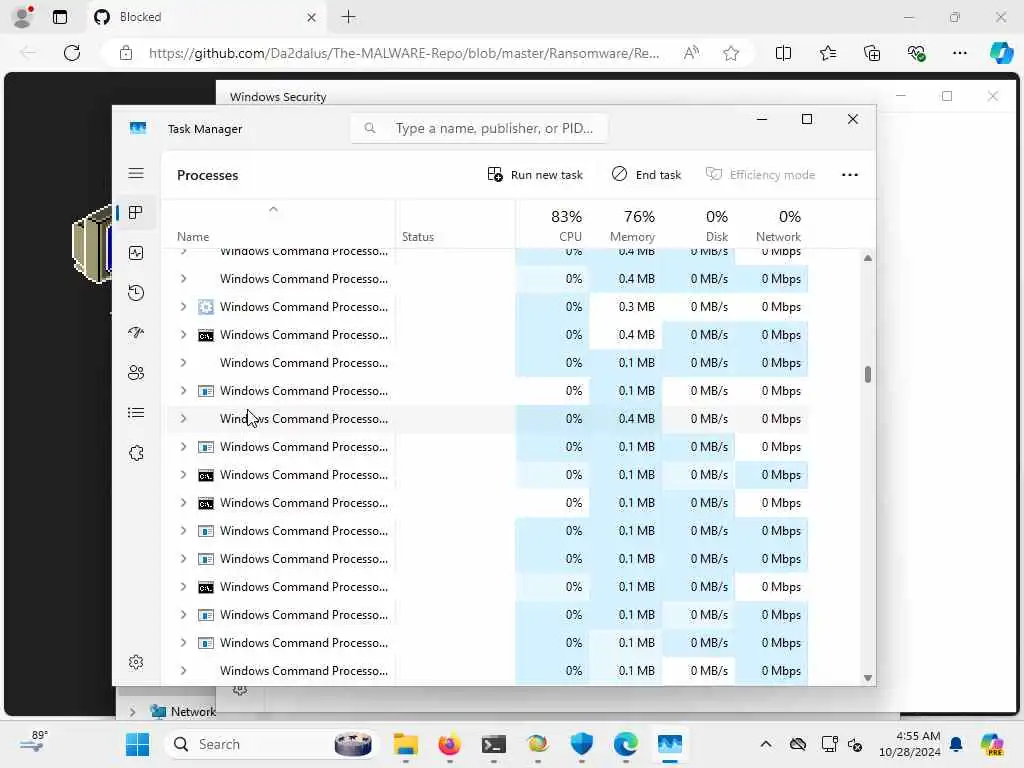Refresh the browser page
The image size is (1024, 768).
(72, 53)
